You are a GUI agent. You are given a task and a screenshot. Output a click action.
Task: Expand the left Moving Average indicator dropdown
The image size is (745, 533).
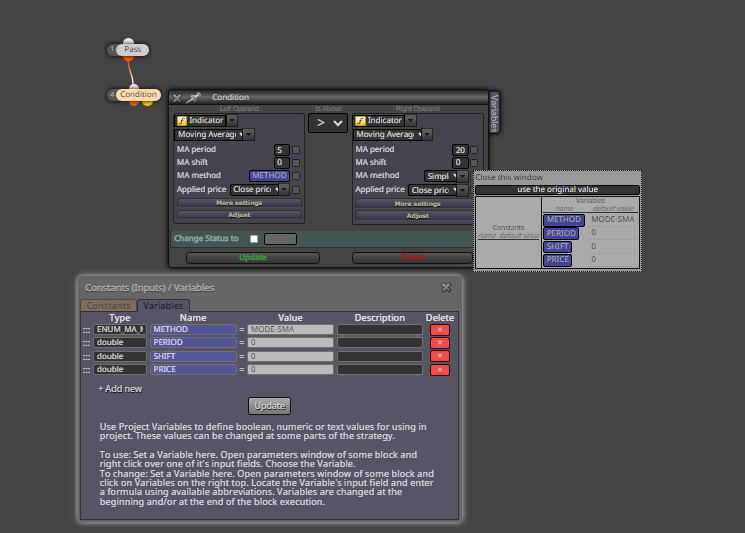click(249, 134)
